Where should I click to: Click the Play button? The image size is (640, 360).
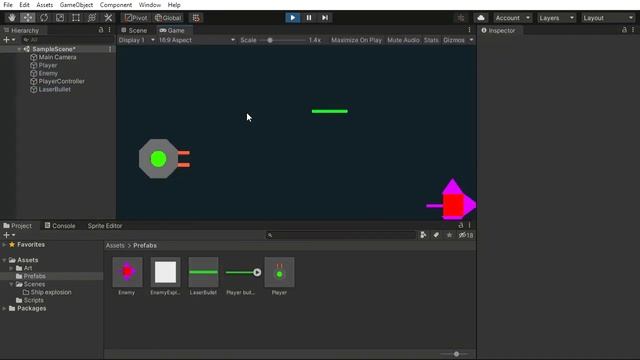(x=293, y=18)
